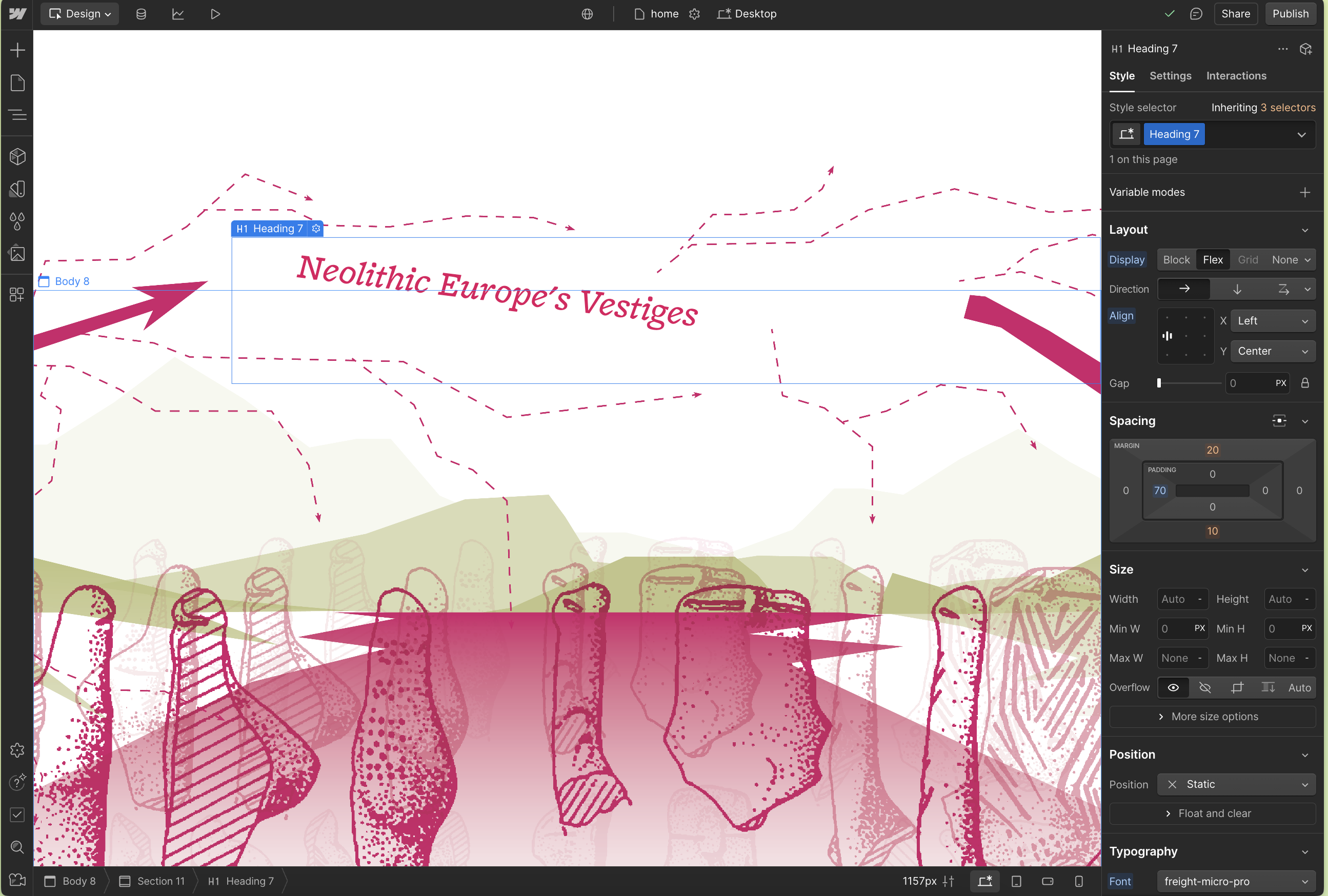The image size is (1328, 896).
Task: Open the Audit checklist icon
Action: click(17, 814)
